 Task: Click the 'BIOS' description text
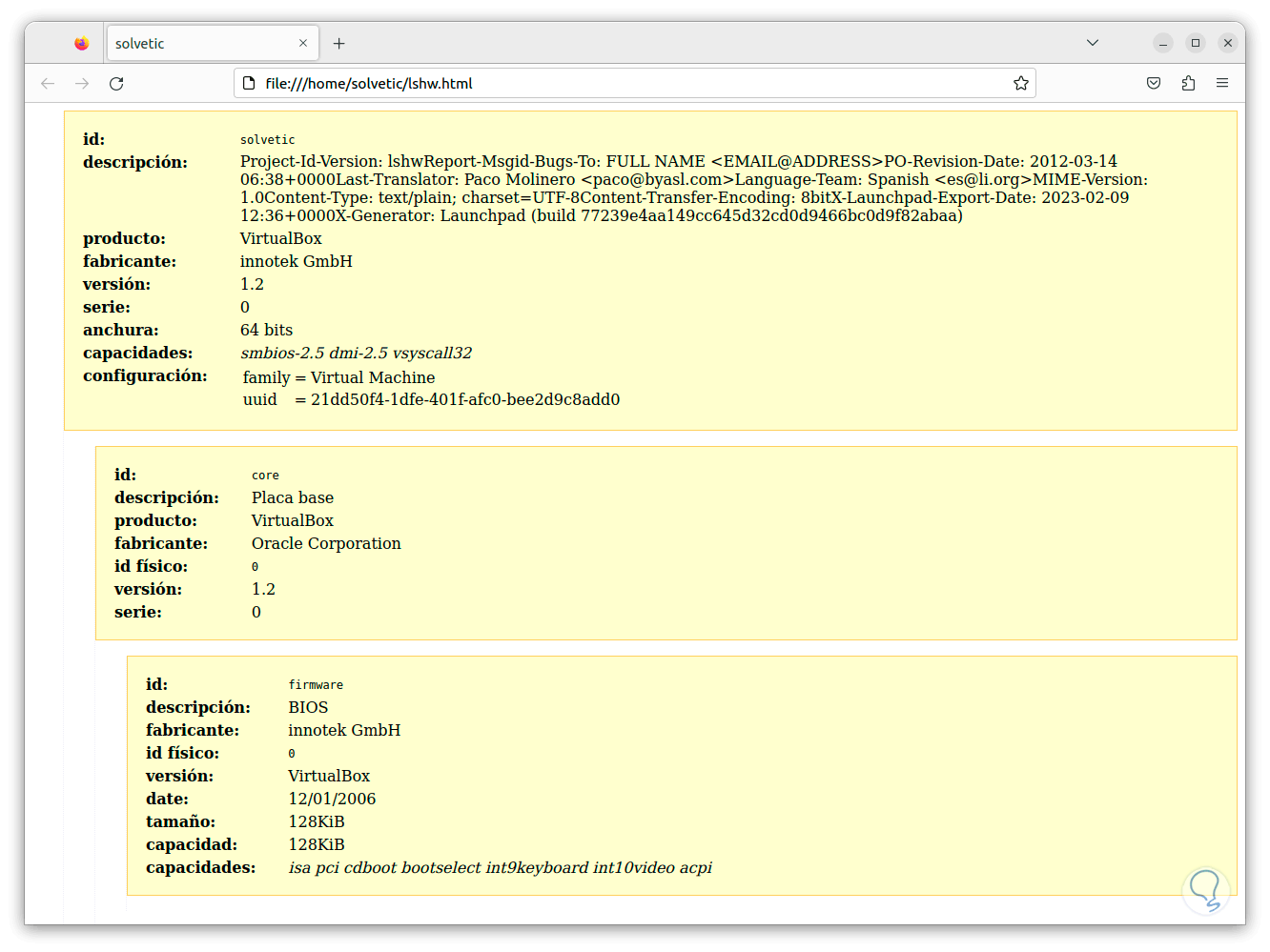pyautogui.click(x=308, y=707)
